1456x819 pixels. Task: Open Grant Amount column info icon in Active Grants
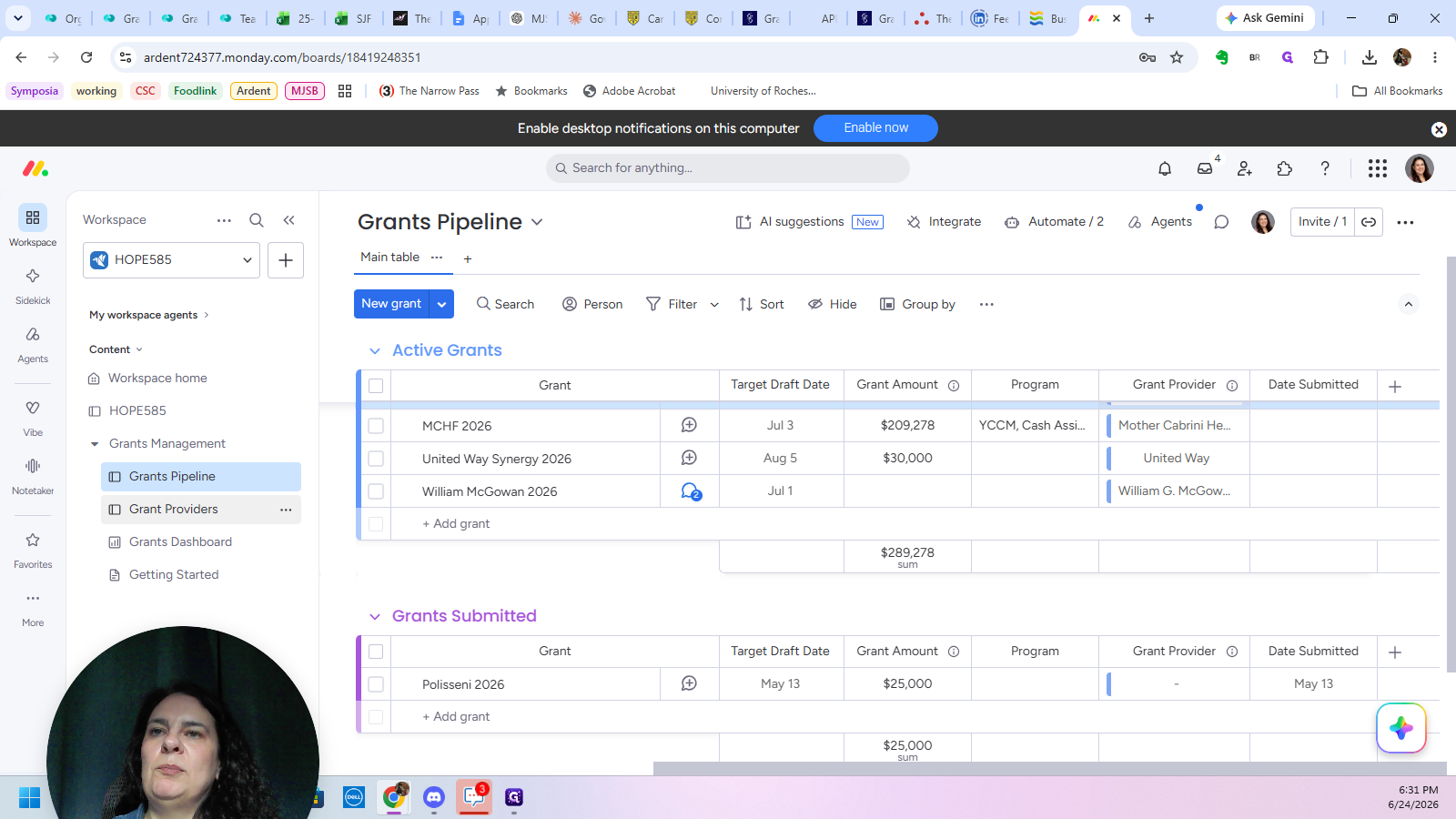tap(954, 386)
